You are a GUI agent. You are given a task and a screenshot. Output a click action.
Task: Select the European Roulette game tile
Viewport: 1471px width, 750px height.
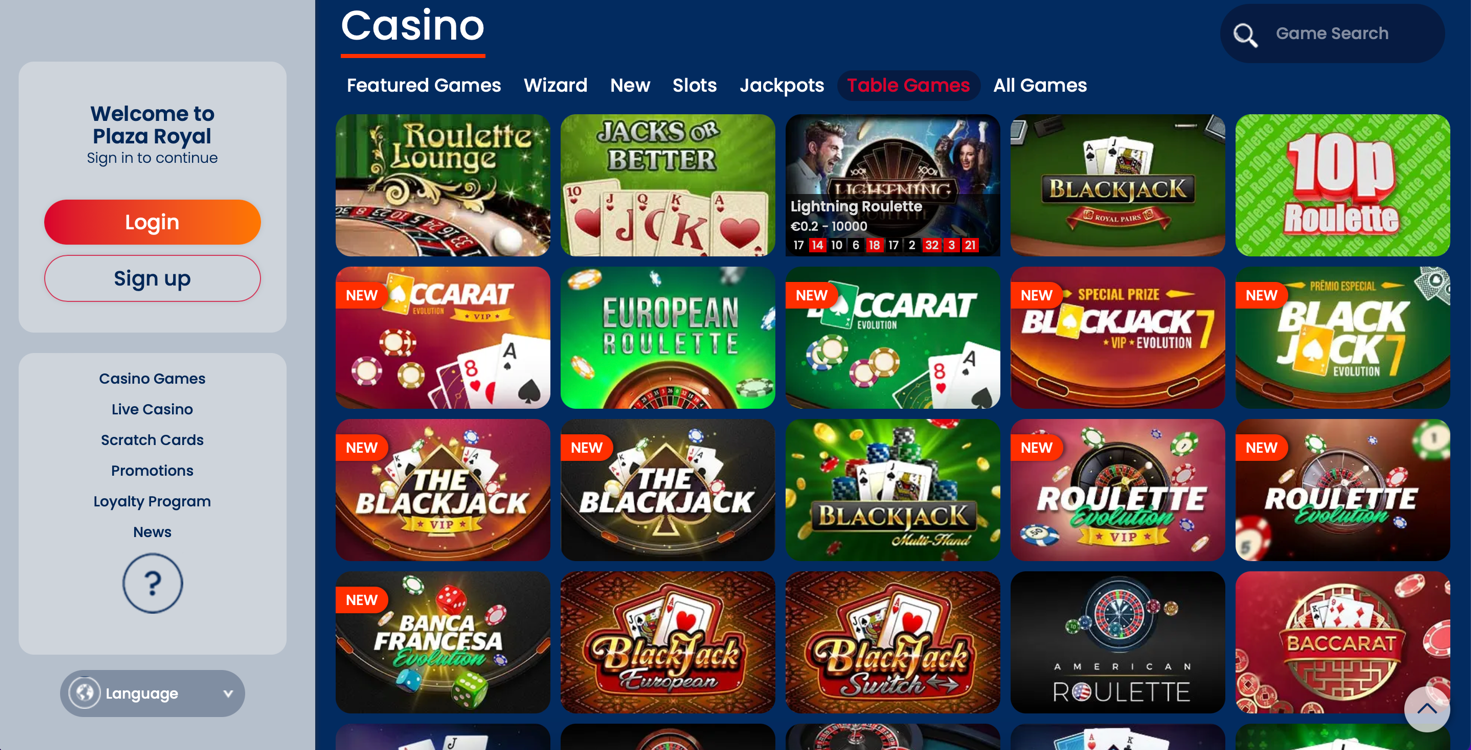(x=668, y=338)
